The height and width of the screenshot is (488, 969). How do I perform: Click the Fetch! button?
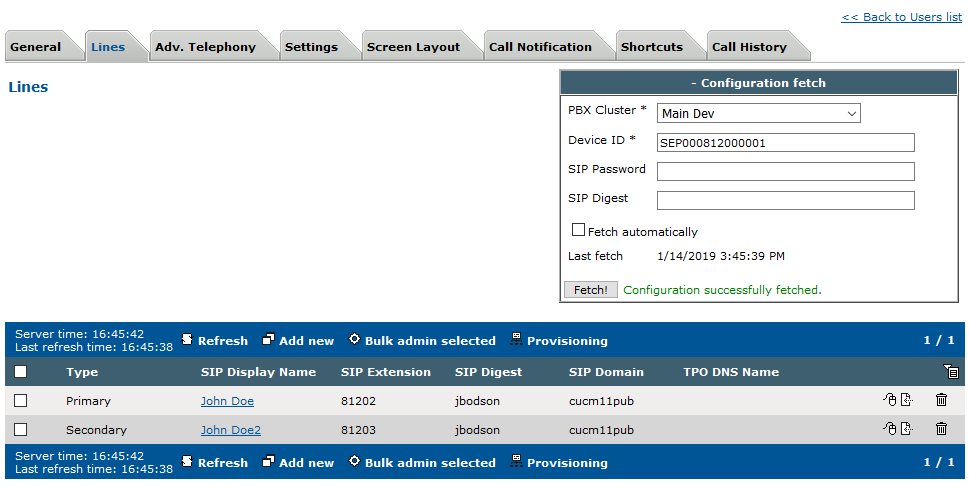click(x=591, y=290)
